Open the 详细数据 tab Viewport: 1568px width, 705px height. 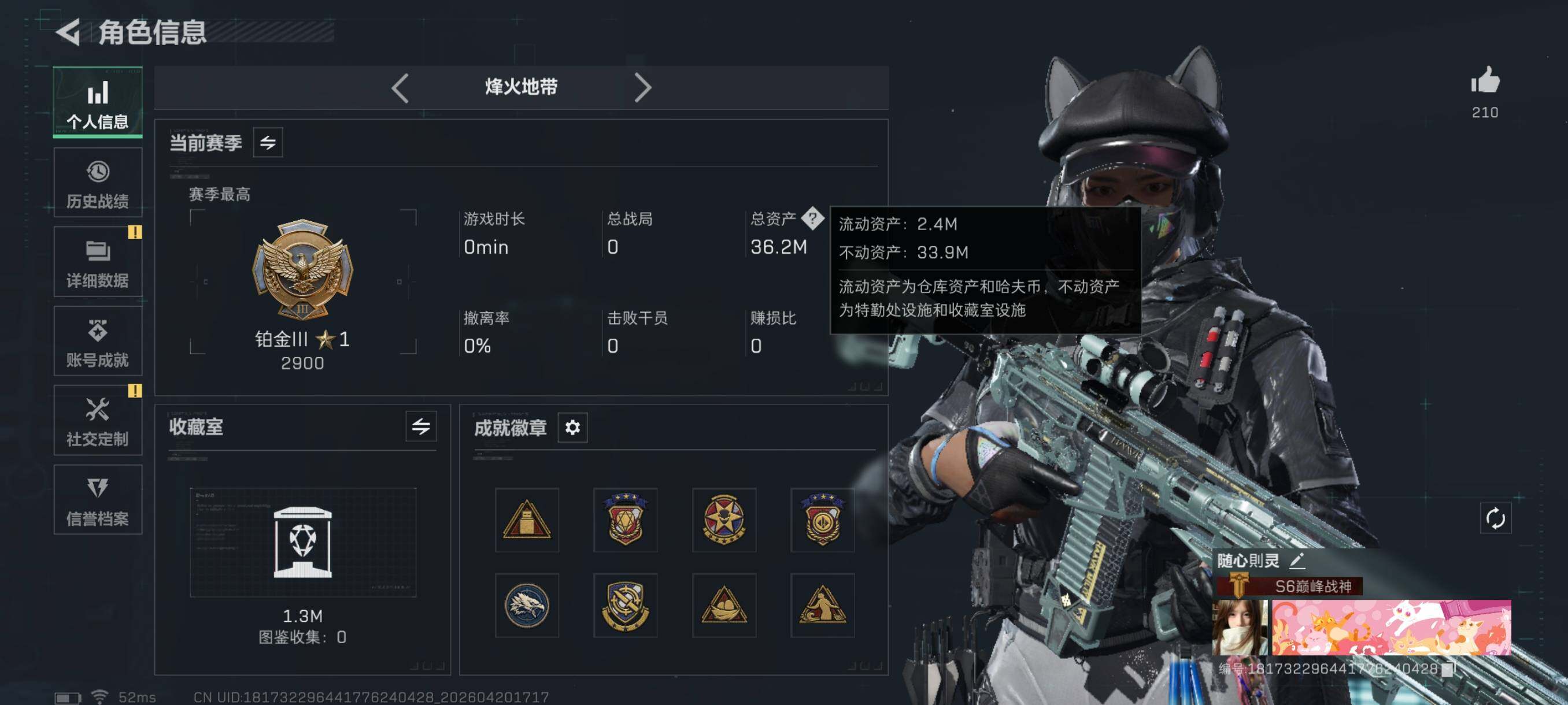tap(98, 262)
